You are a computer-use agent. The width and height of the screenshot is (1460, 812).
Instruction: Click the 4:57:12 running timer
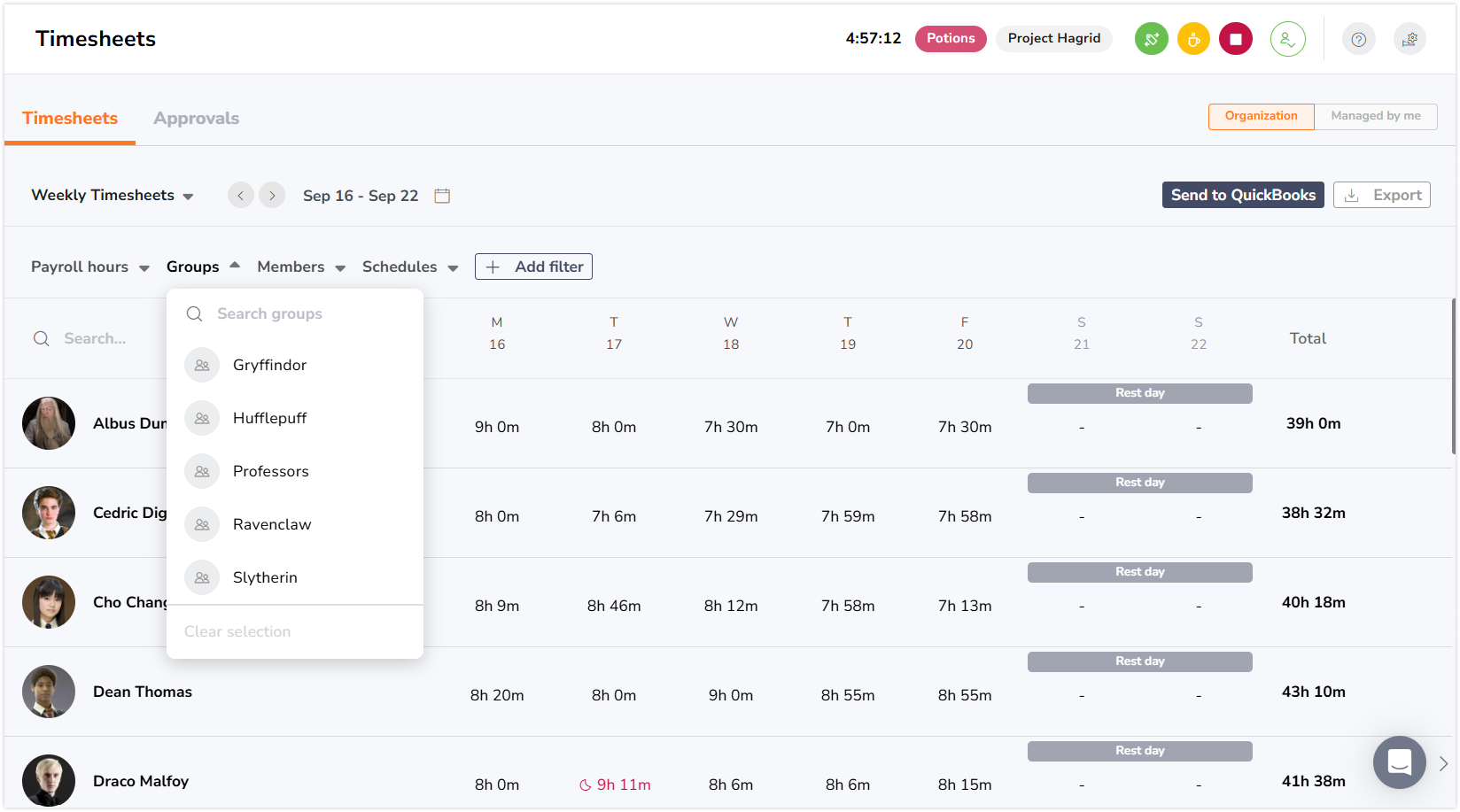(874, 38)
